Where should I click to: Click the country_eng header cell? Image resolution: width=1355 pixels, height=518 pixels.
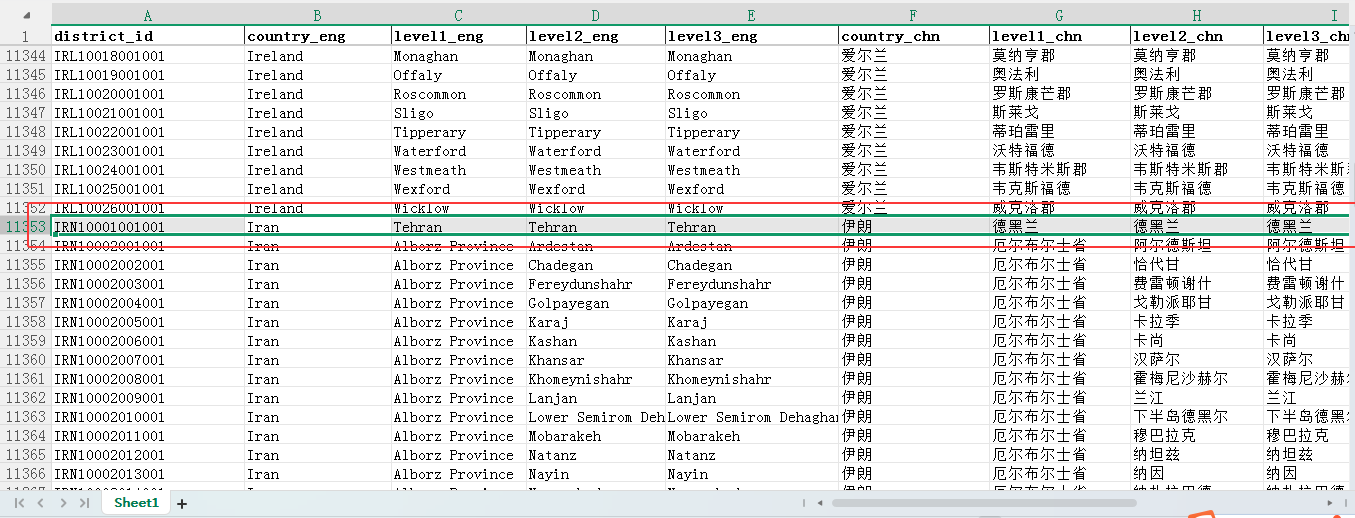[x=317, y=36]
